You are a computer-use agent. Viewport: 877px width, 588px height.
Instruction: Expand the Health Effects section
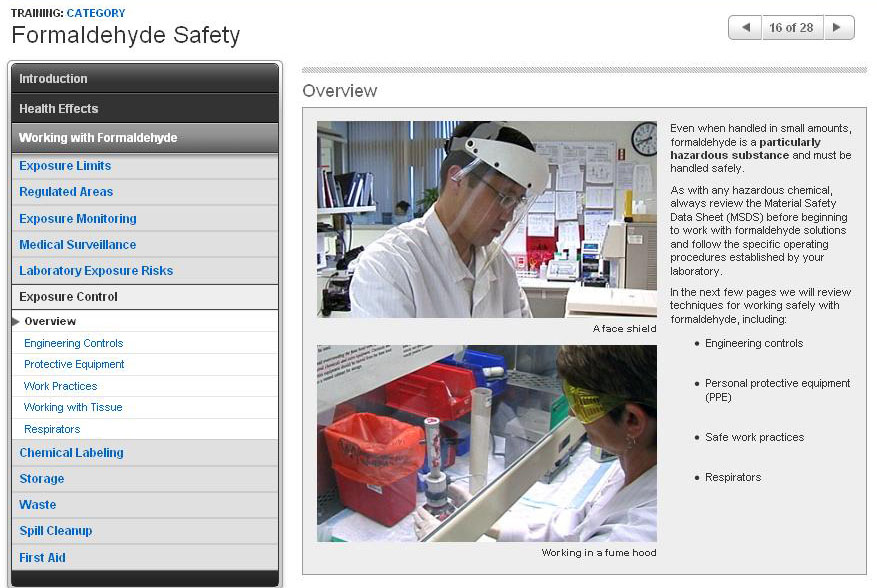pyautogui.click(x=59, y=109)
